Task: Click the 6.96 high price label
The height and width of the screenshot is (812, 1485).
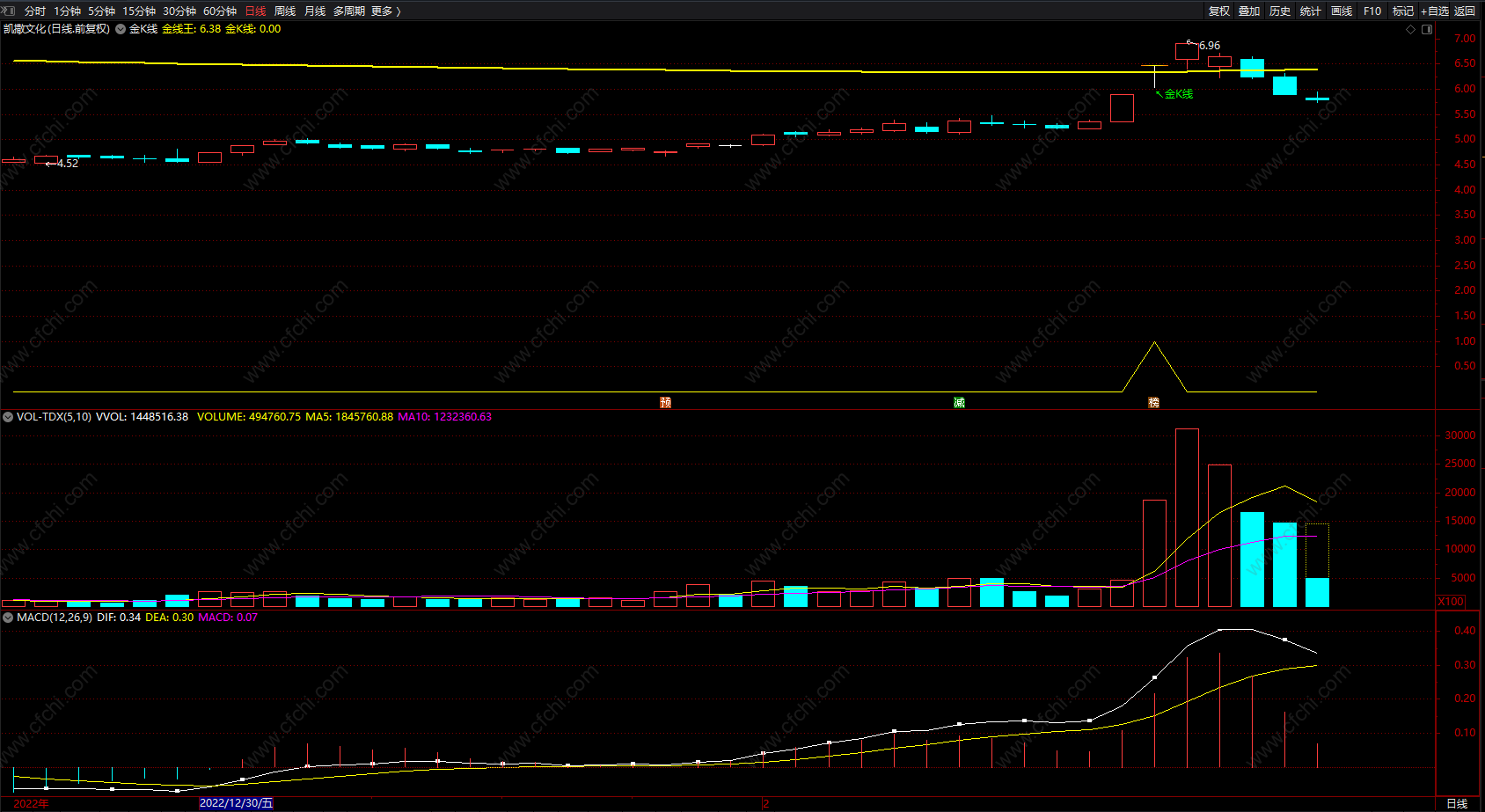Action: pos(1210,46)
